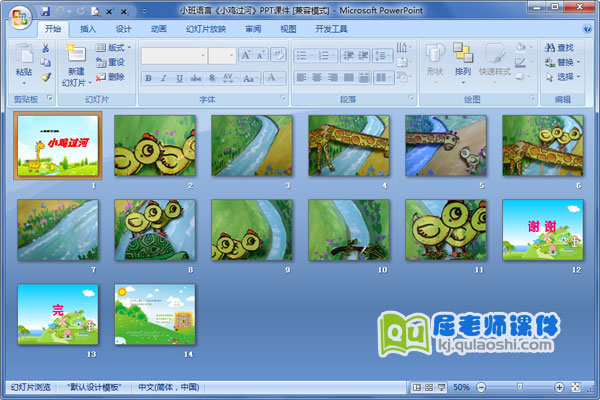Save the presentation from the quick access toolbar
Image resolution: width=600 pixels, height=400 pixels.
pyautogui.click(x=45, y=12)
